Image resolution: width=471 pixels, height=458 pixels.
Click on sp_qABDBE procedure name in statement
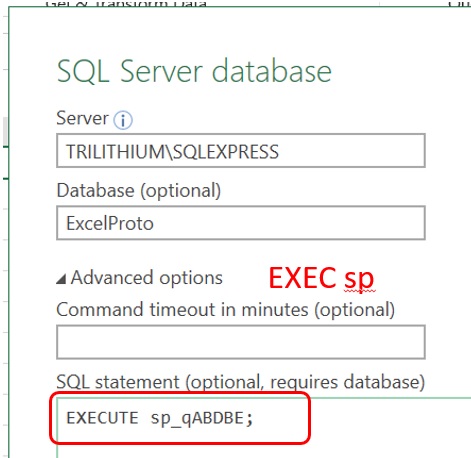click(x=197, y=419)
